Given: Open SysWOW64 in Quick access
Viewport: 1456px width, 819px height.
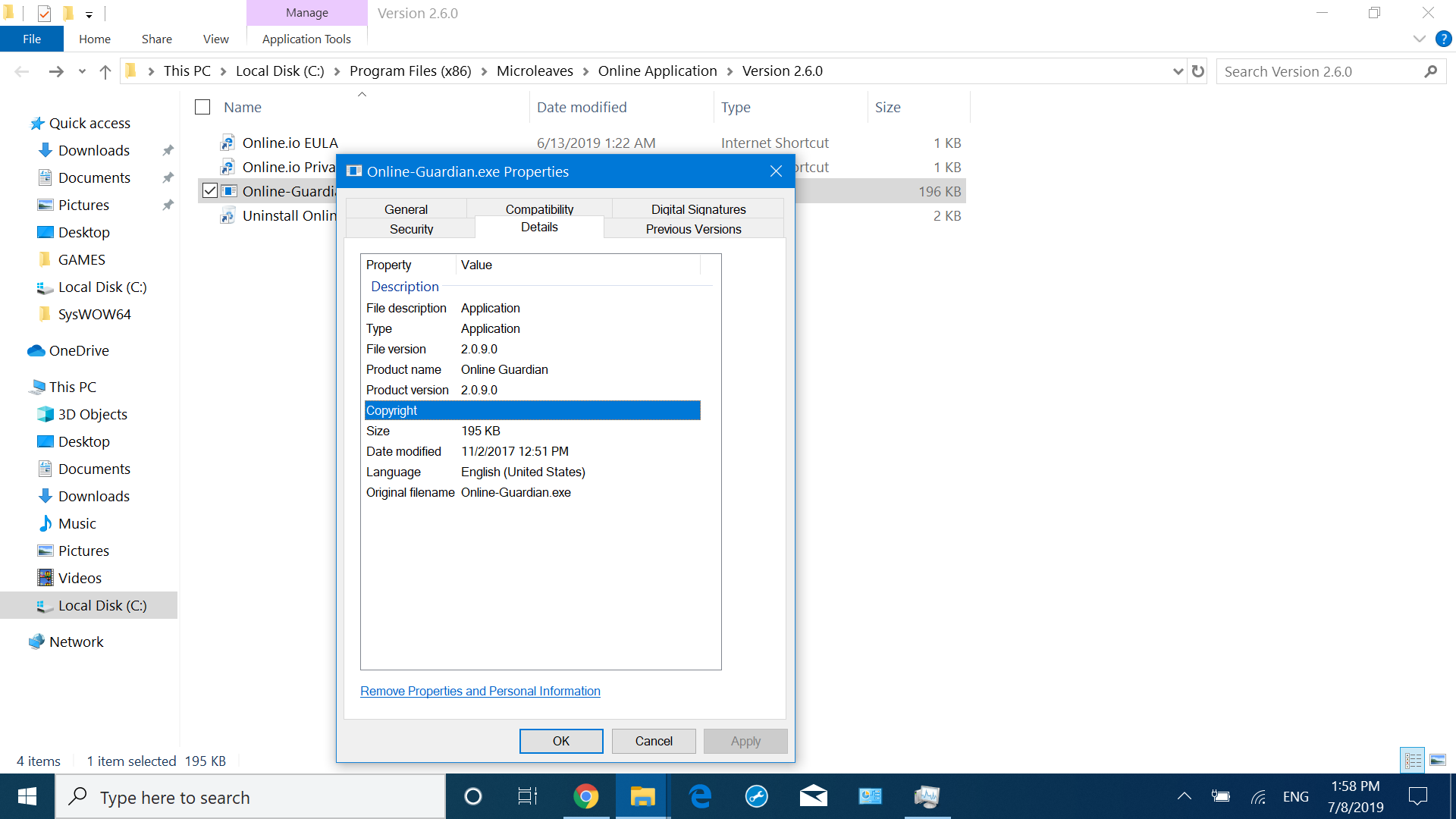Looking at the screenshot, I should 94,314.
